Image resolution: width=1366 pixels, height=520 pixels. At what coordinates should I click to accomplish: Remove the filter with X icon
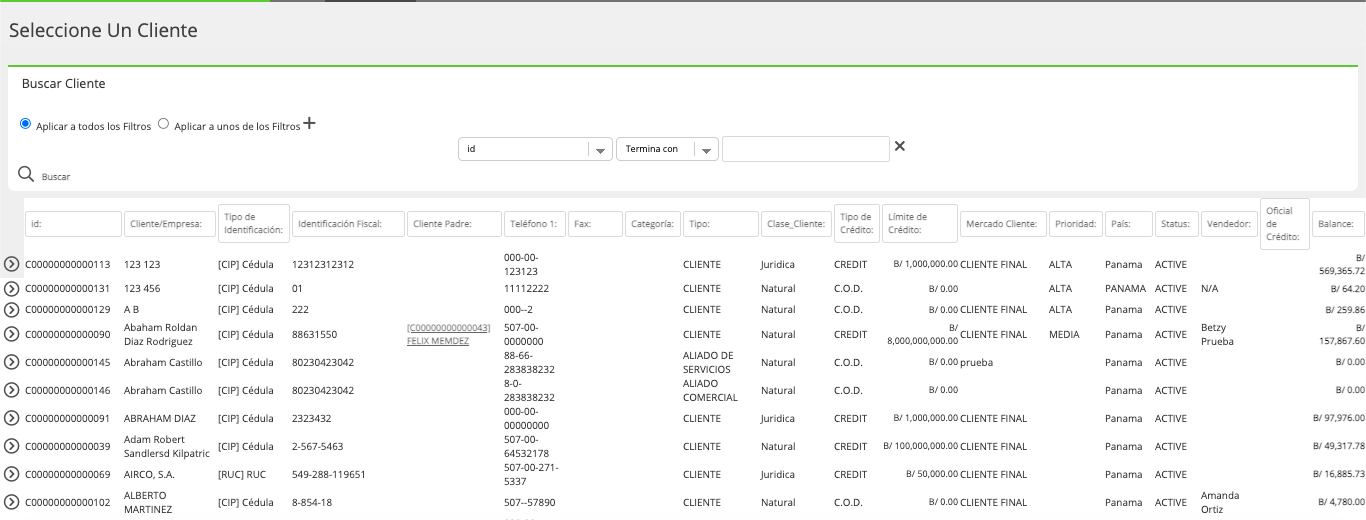click(899, 146)
